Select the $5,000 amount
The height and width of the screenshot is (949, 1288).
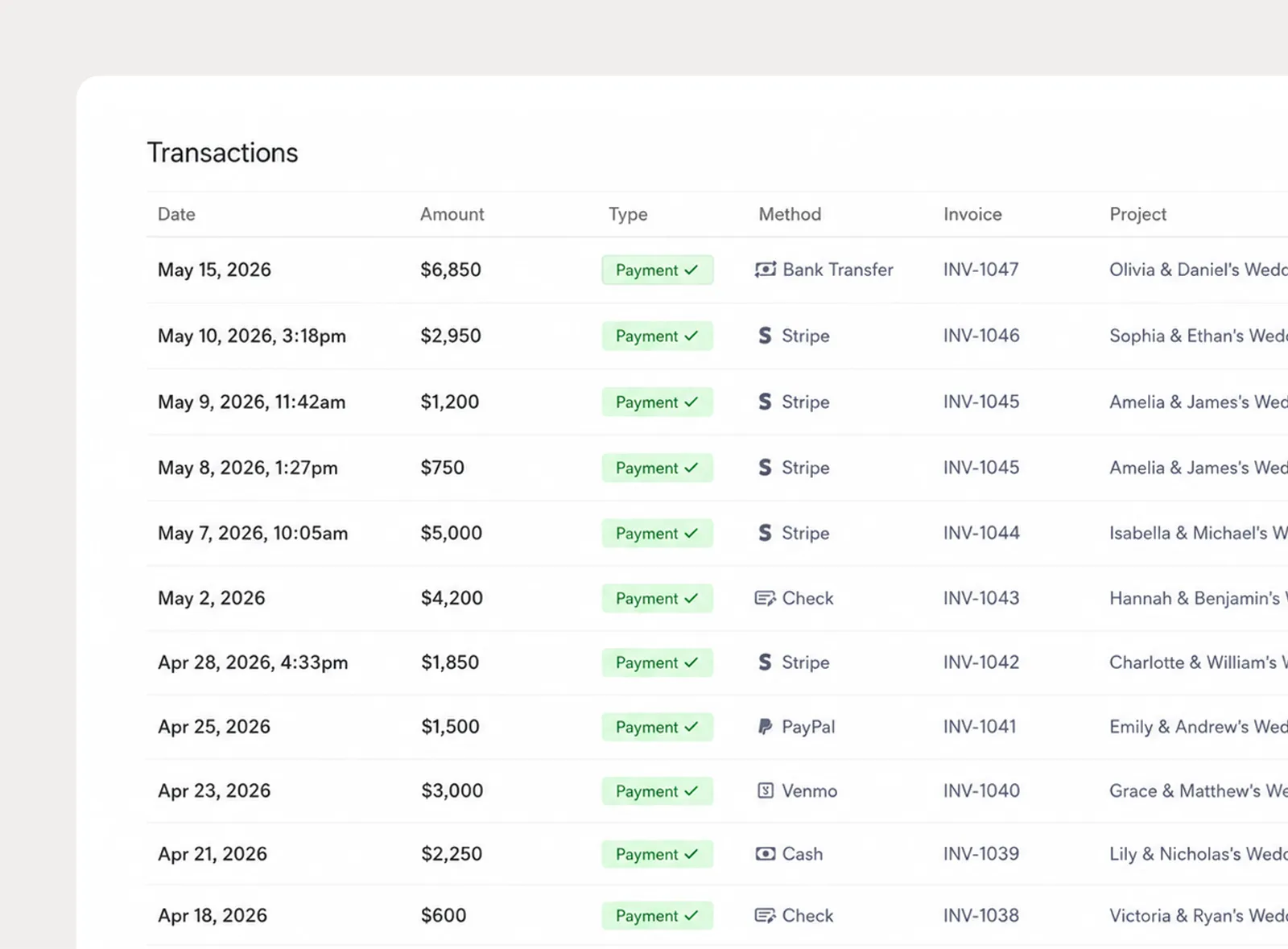click(x=452, y=533)
